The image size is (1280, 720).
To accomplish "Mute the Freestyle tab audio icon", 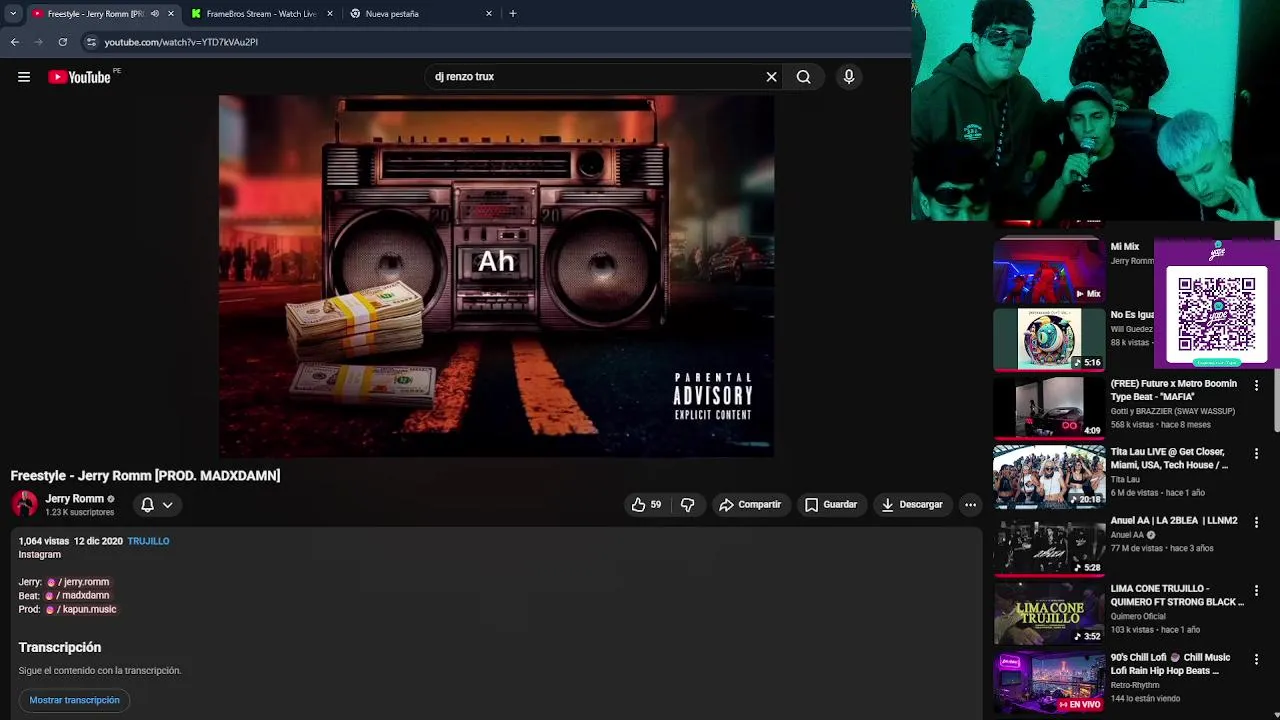I will 155,14.
